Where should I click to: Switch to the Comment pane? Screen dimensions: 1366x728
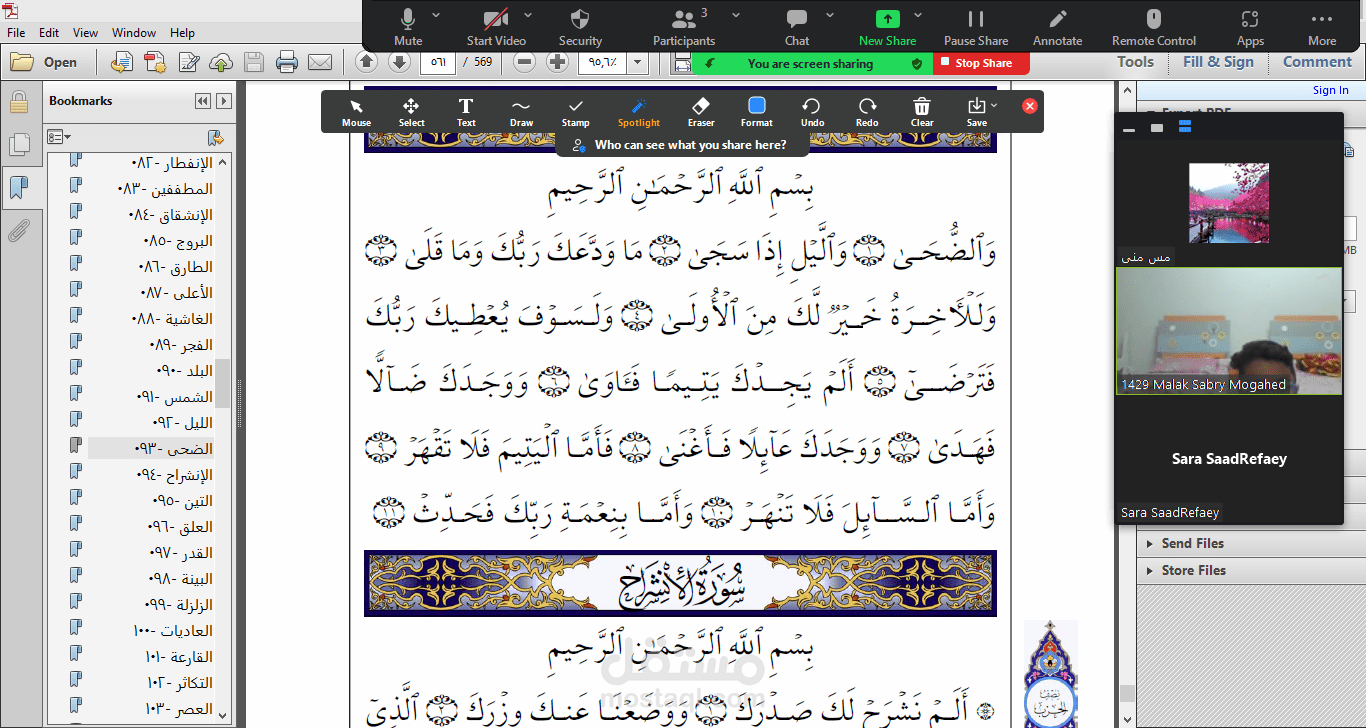pos(1318,62)
